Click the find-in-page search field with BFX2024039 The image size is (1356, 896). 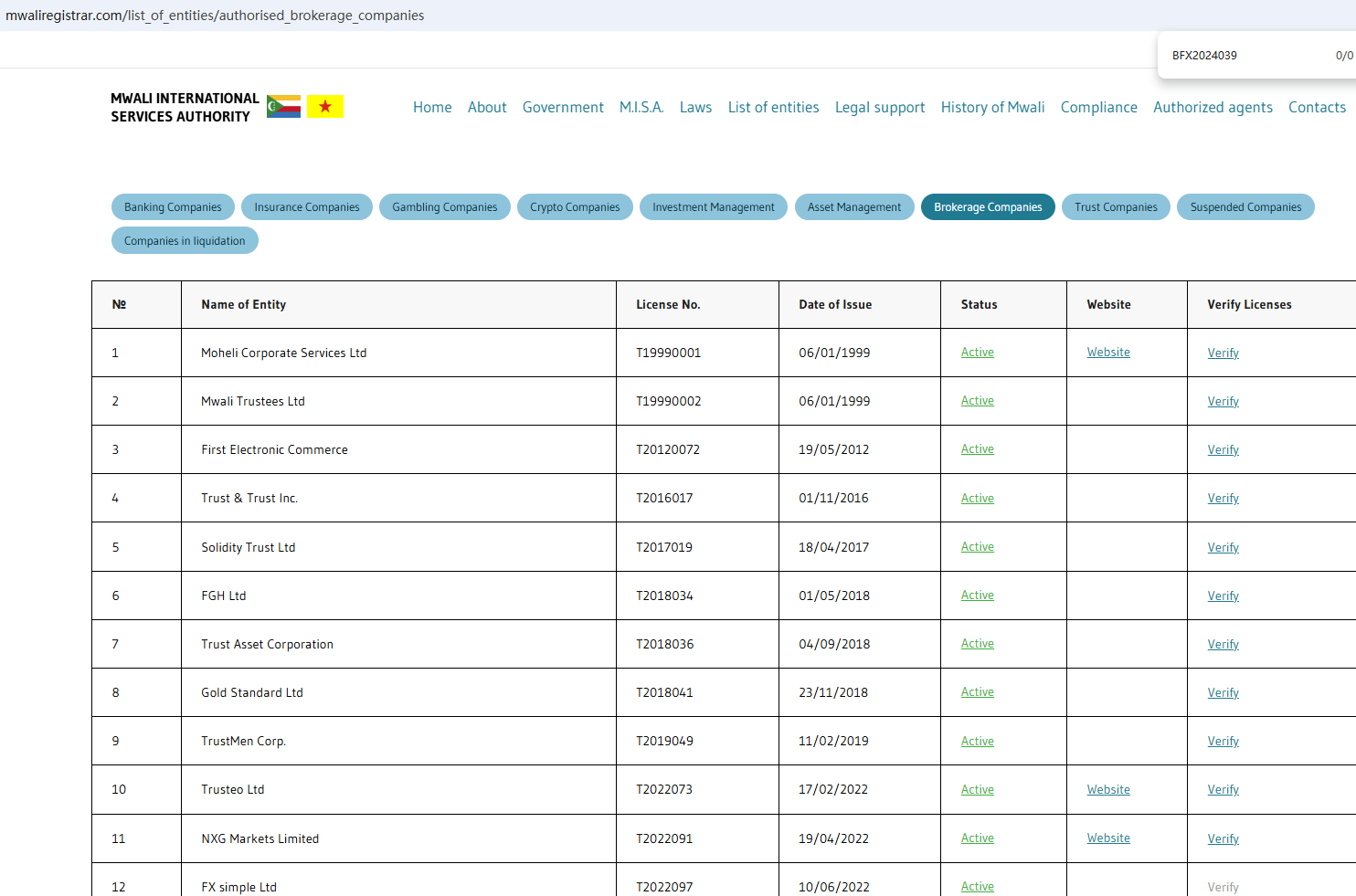coord(1243,56)
